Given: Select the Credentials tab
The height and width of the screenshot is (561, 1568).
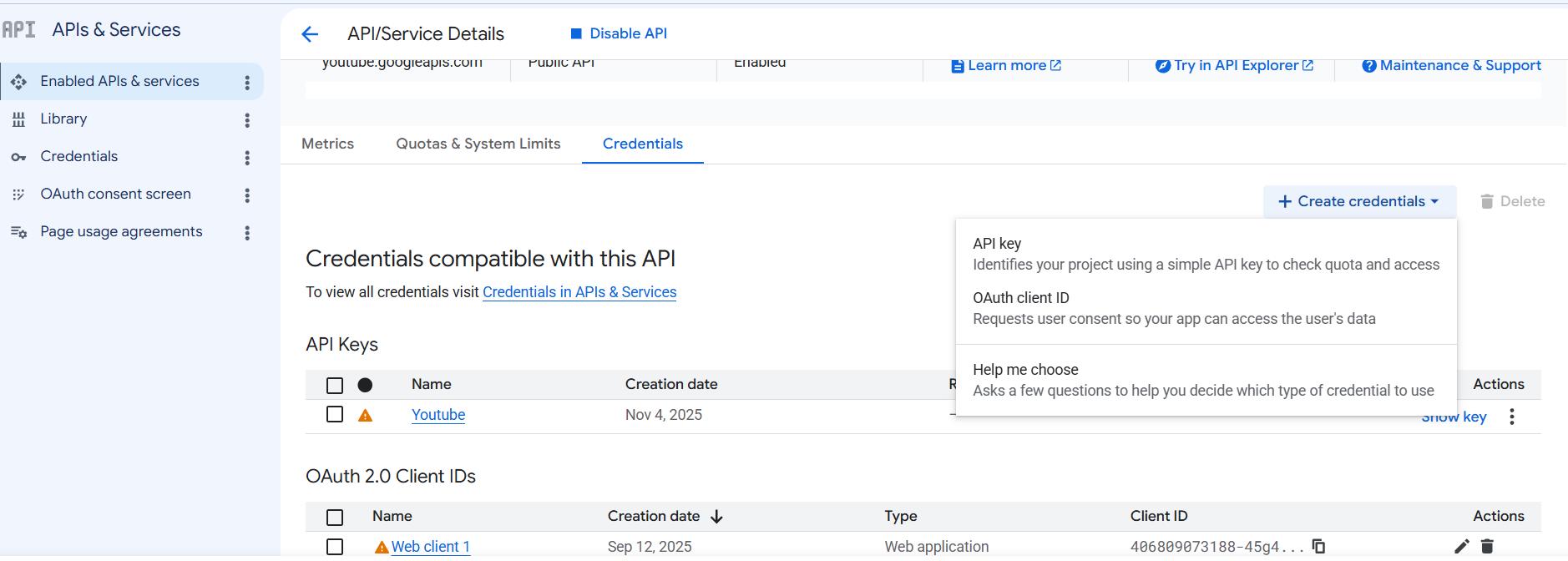Looking at the screenshot, I should 643,144.
